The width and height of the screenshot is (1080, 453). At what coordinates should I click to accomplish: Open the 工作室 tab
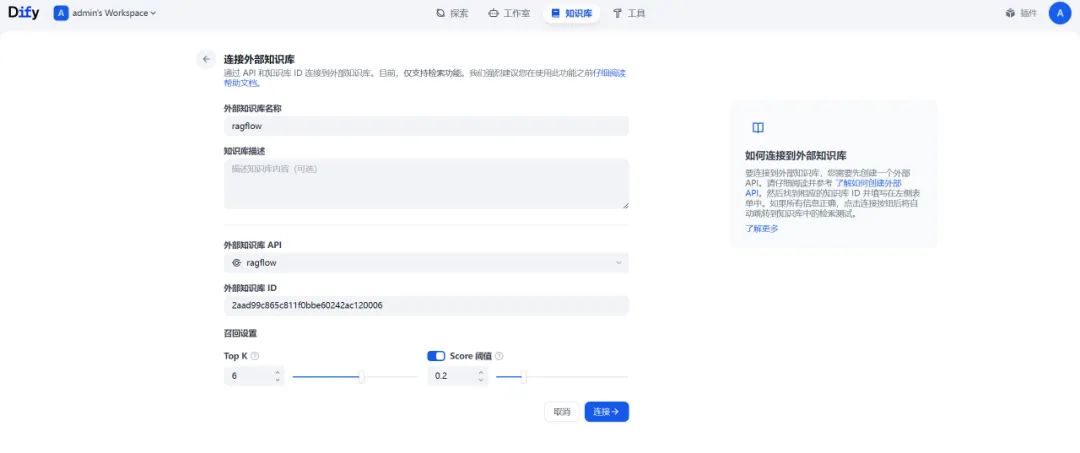[x=509, y=13]
